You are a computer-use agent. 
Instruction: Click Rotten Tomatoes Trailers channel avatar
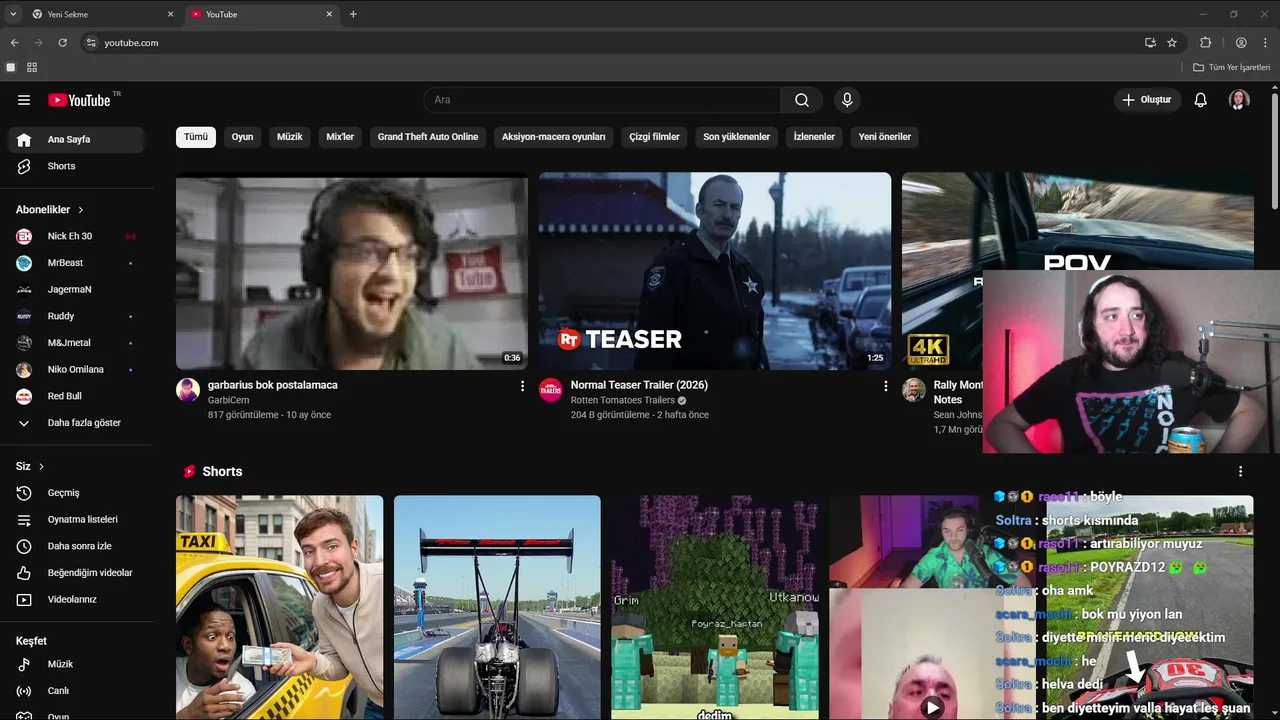pos(551,390)
